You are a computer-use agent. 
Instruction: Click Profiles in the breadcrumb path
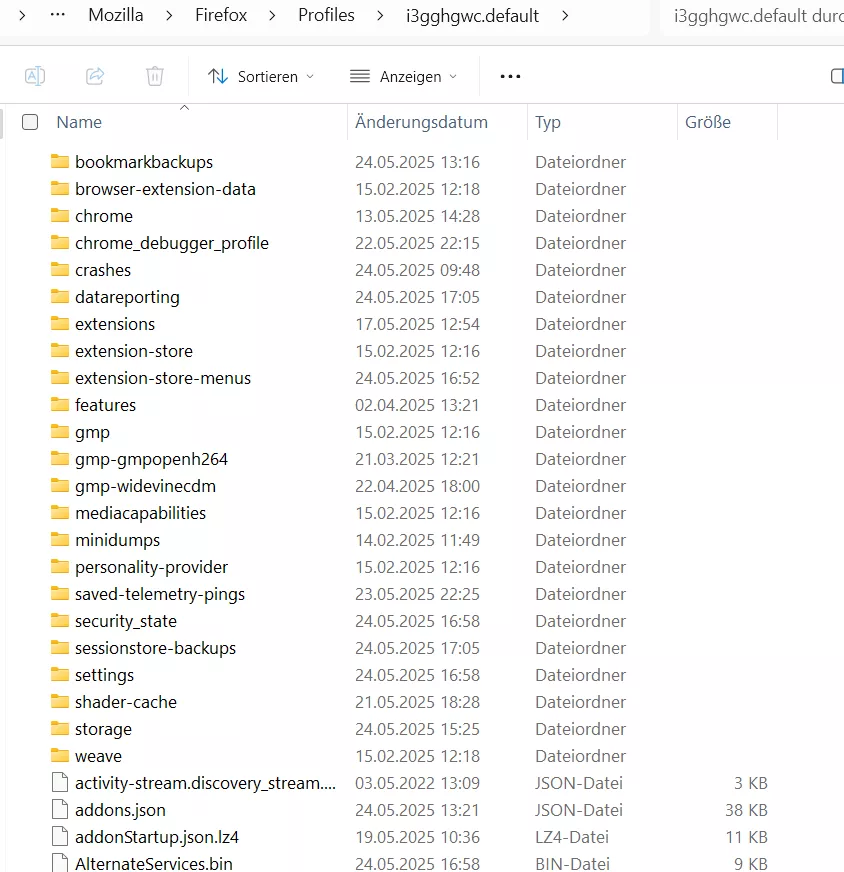coord(326,15)
